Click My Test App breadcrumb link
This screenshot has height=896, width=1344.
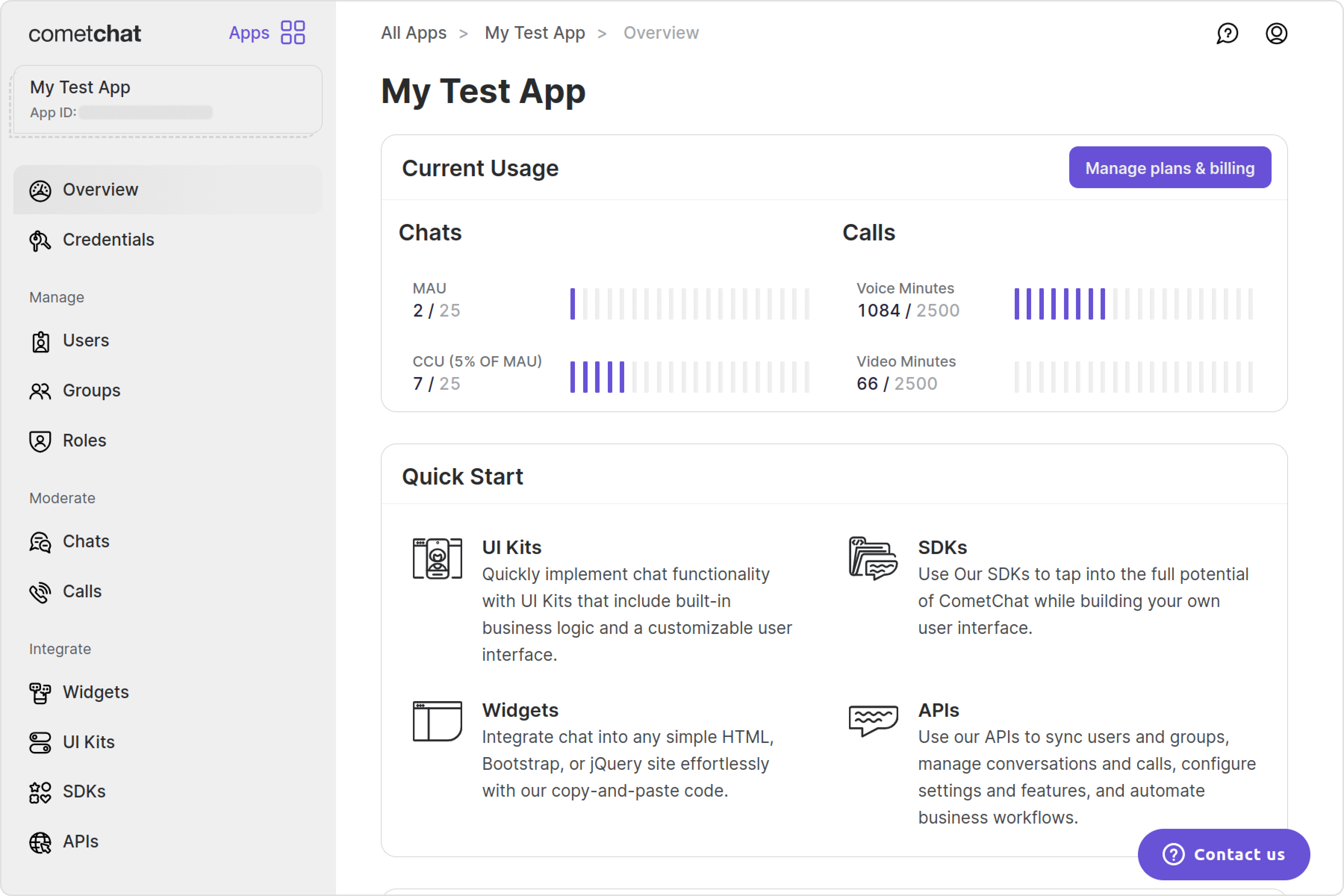click(x=534, y=33)
